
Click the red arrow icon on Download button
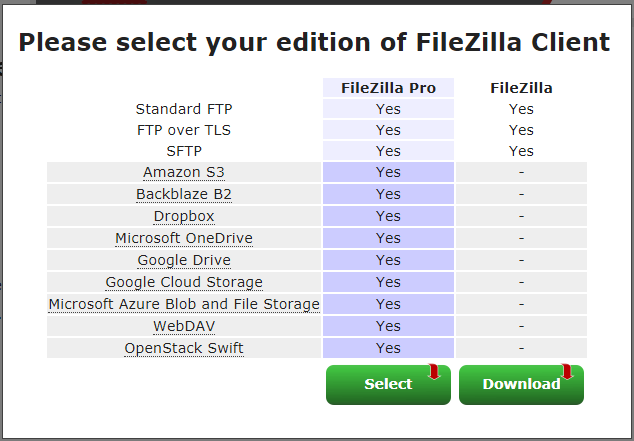tap(567, 371)
